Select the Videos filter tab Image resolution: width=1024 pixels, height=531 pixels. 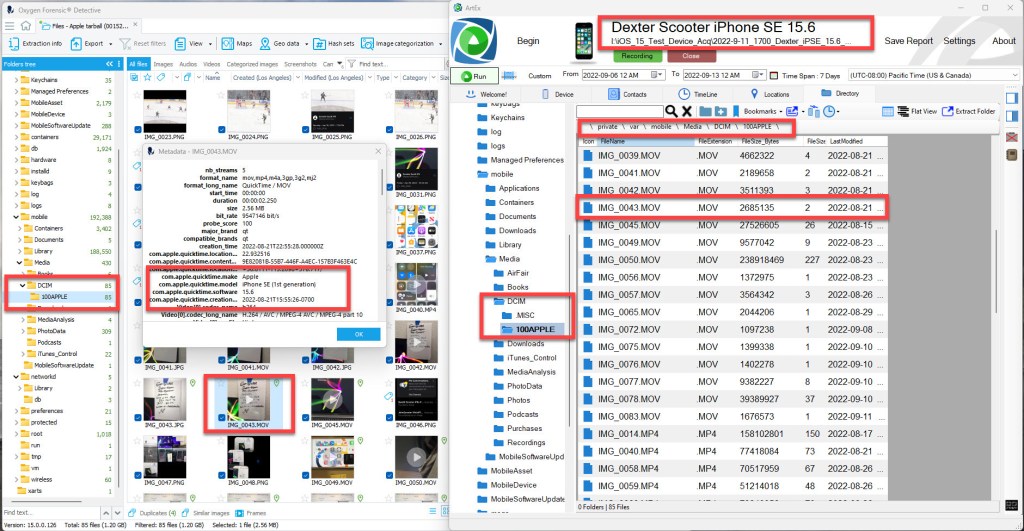211,63
